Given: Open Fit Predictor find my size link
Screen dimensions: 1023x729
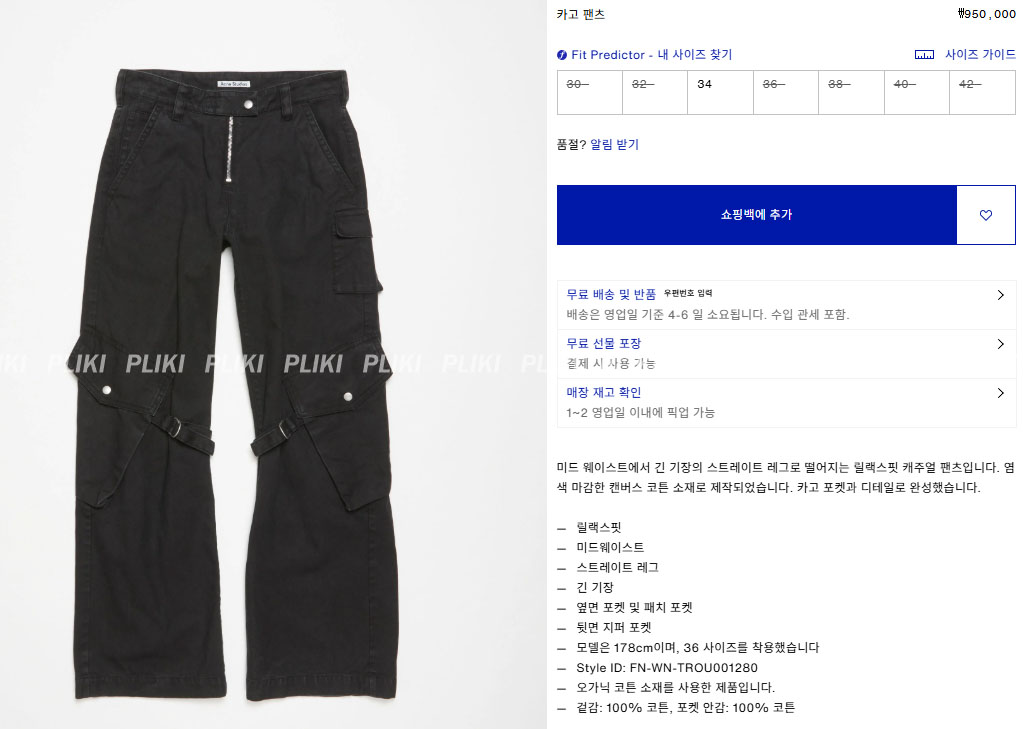Looking at the screenshot, I should pyautogui.click(x=652, y=55).
